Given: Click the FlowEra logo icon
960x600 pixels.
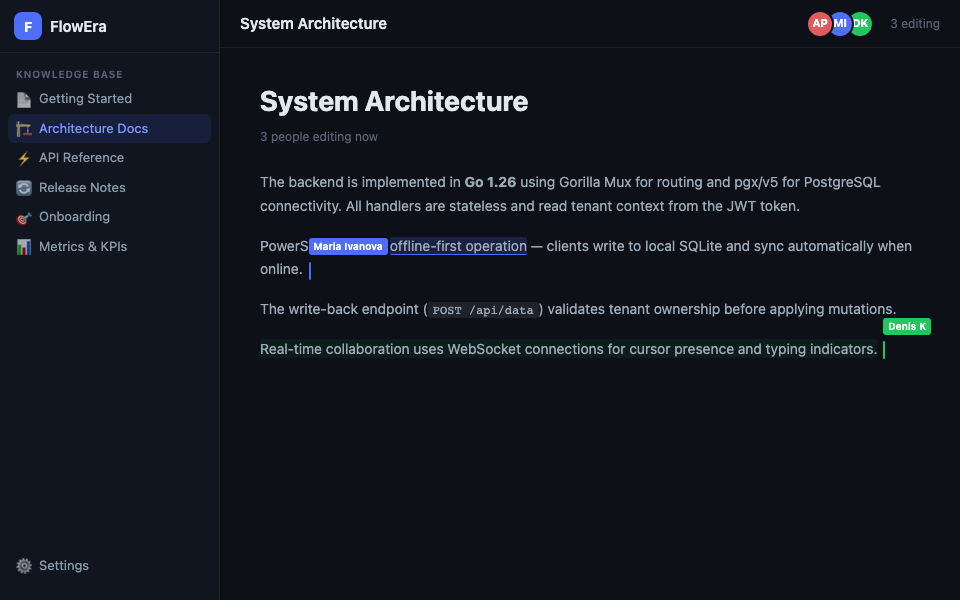Looking at the screenshot, I should click(28, 27).
